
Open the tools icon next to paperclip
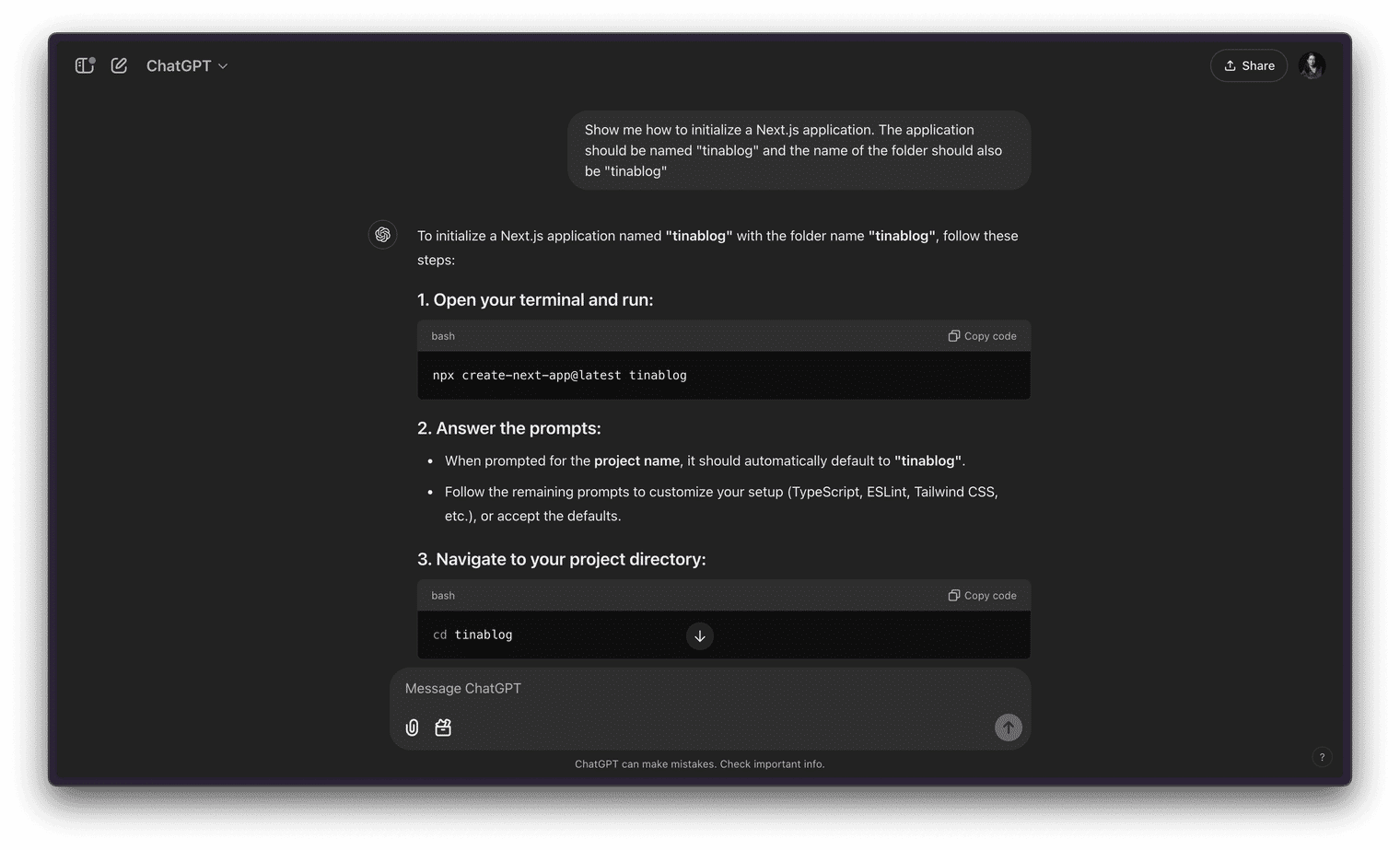(x=443, y=728)
